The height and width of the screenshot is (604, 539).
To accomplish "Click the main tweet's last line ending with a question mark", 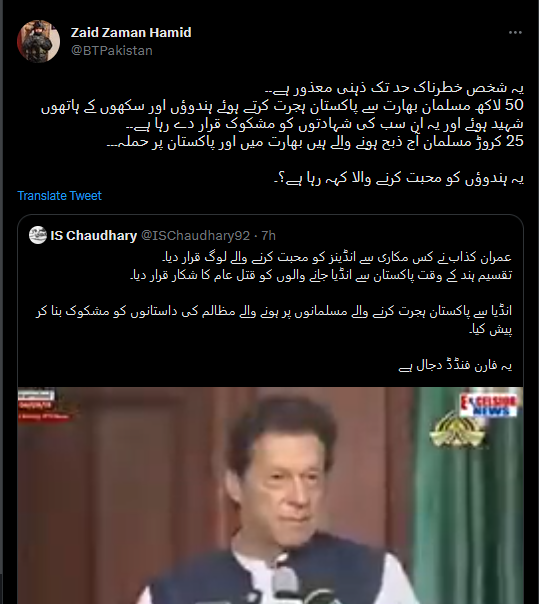I will pyautogui.click(x=399, y=178).
